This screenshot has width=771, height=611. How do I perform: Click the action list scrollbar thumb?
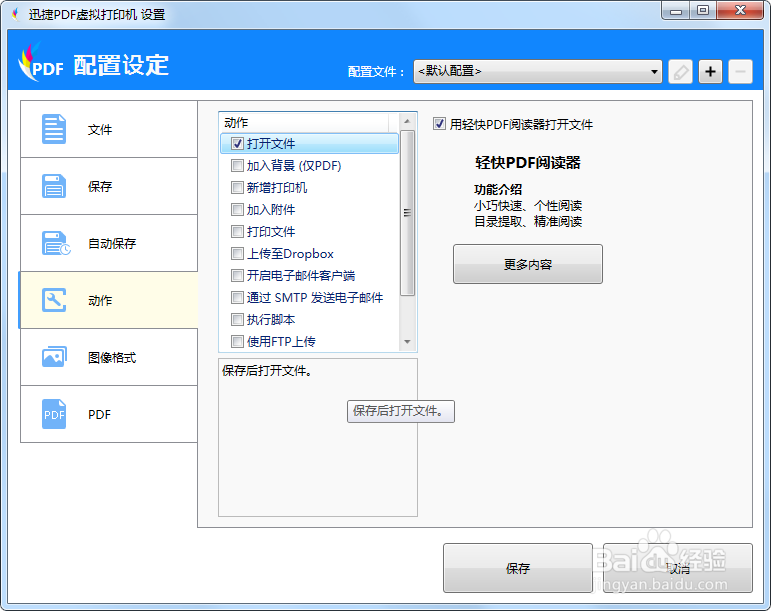[407, 213]
